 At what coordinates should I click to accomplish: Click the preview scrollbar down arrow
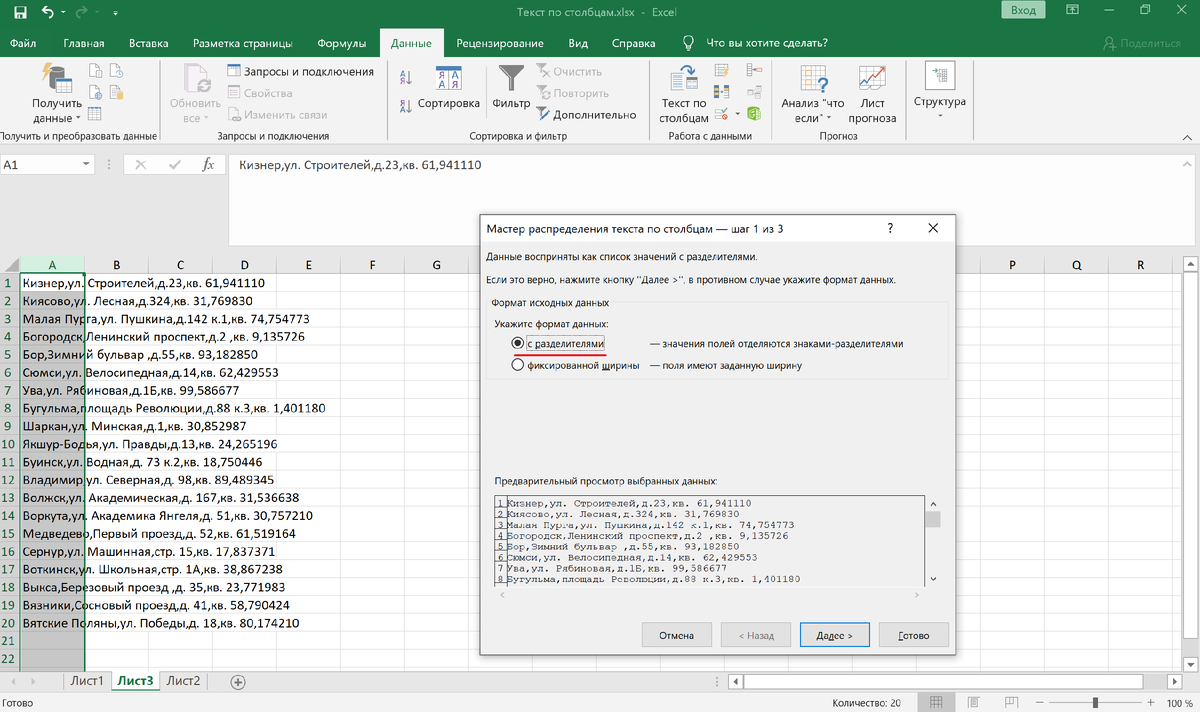pyautogui.click(x=932, y=578)
